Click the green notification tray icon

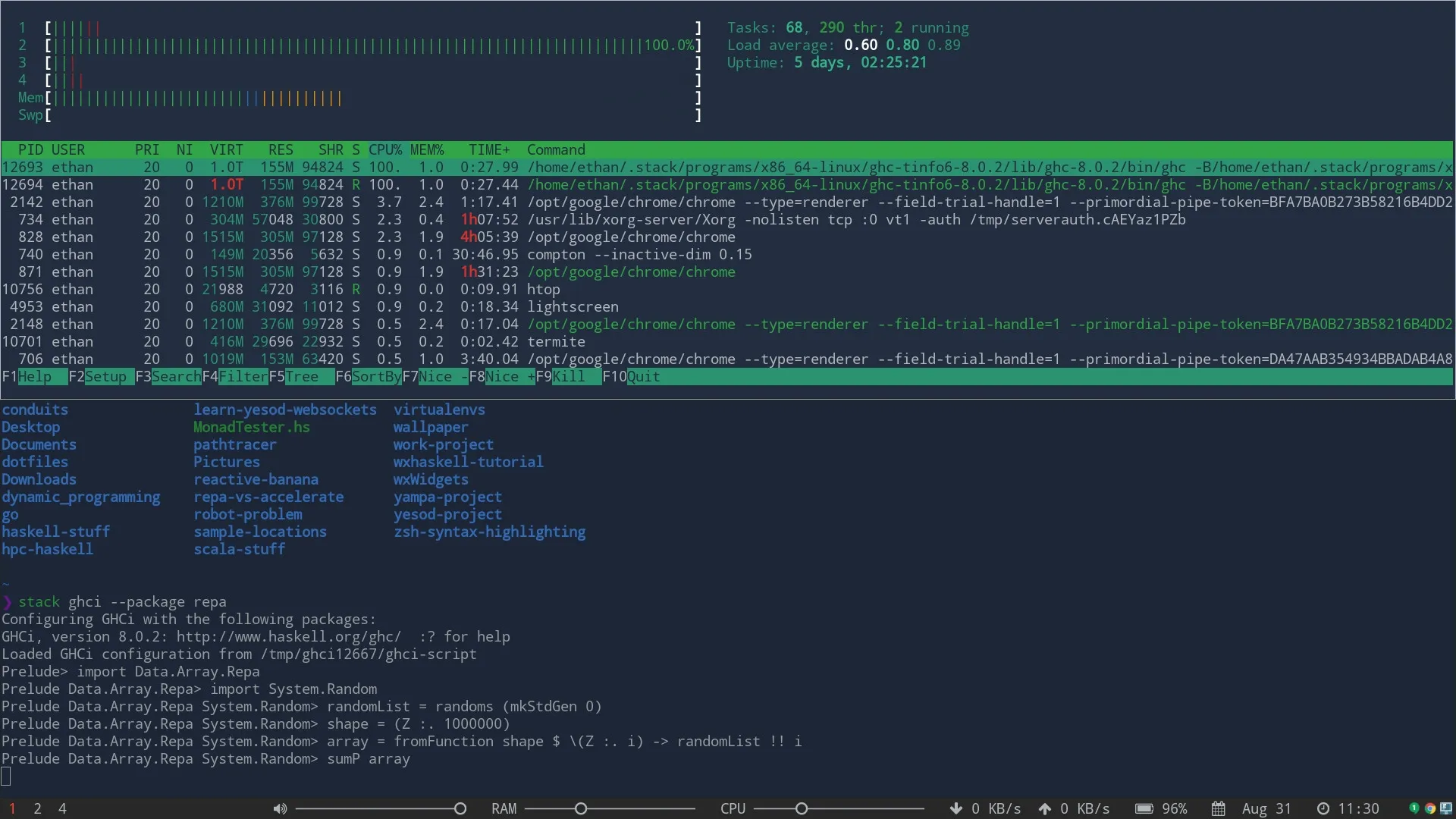(x=1414, y=808)
